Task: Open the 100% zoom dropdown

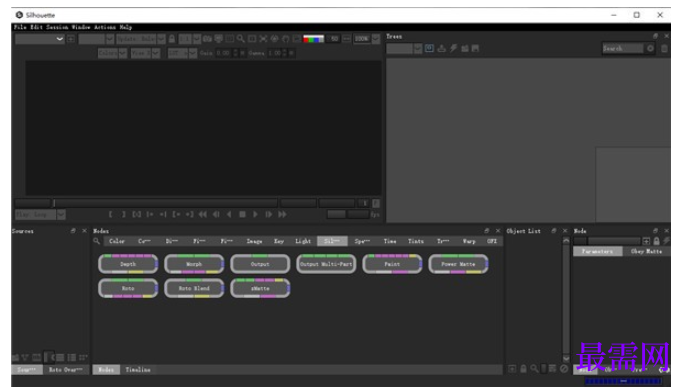Action: coord(367,39)
